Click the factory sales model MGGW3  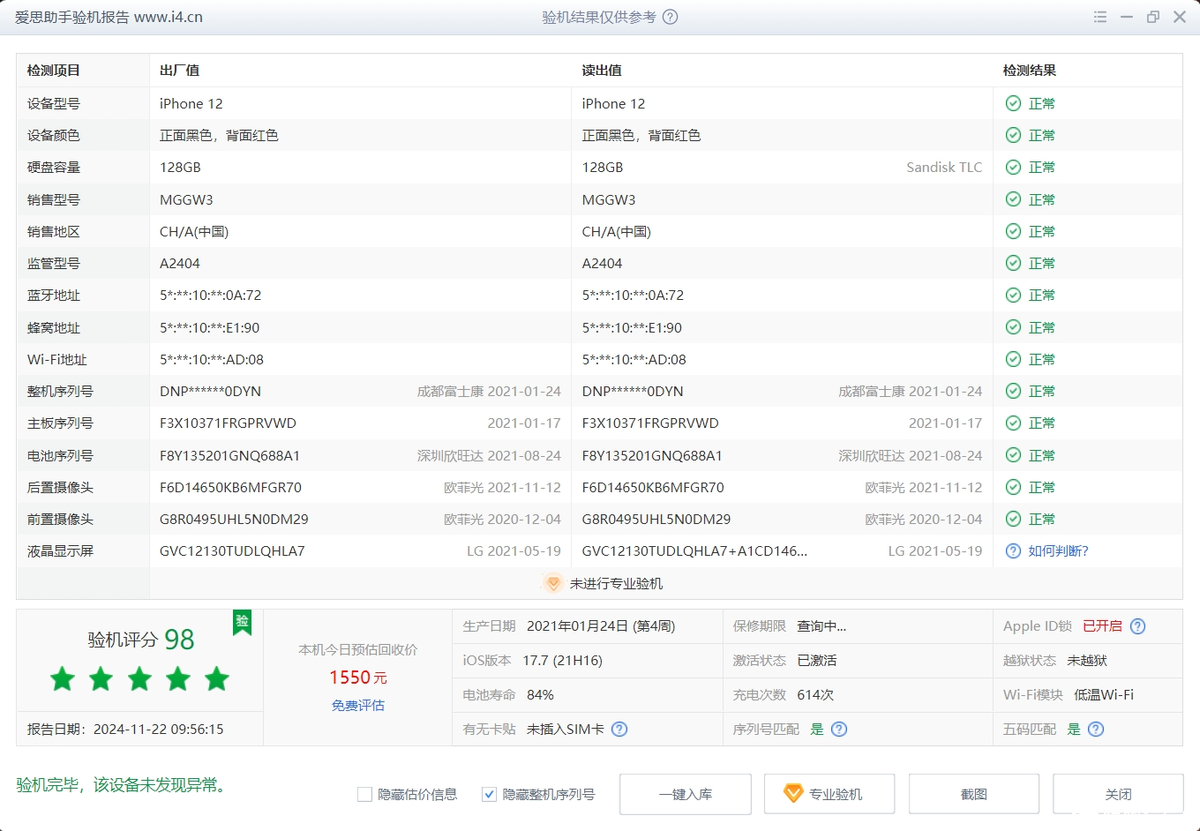pos(186,199)
